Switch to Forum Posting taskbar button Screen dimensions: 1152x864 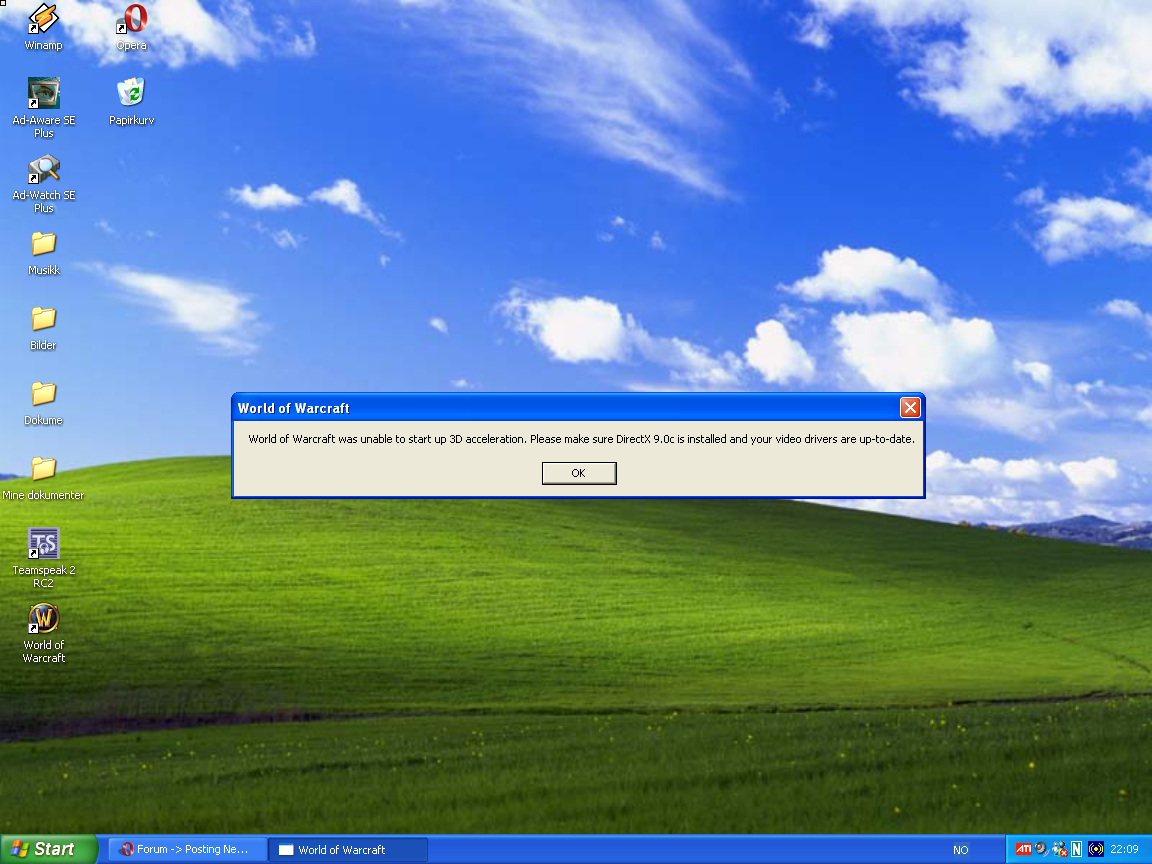pos(188,849)
